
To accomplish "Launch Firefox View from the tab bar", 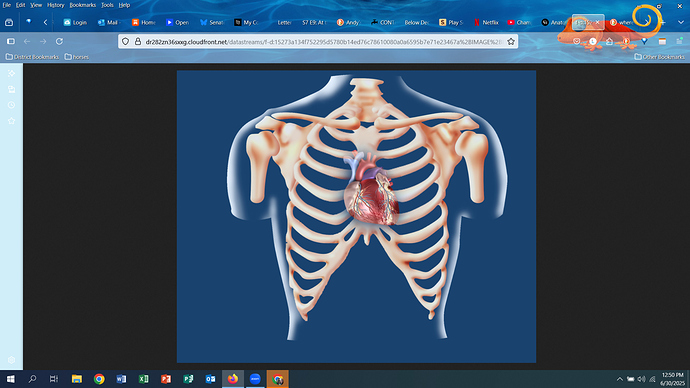I will click(9, 22).
